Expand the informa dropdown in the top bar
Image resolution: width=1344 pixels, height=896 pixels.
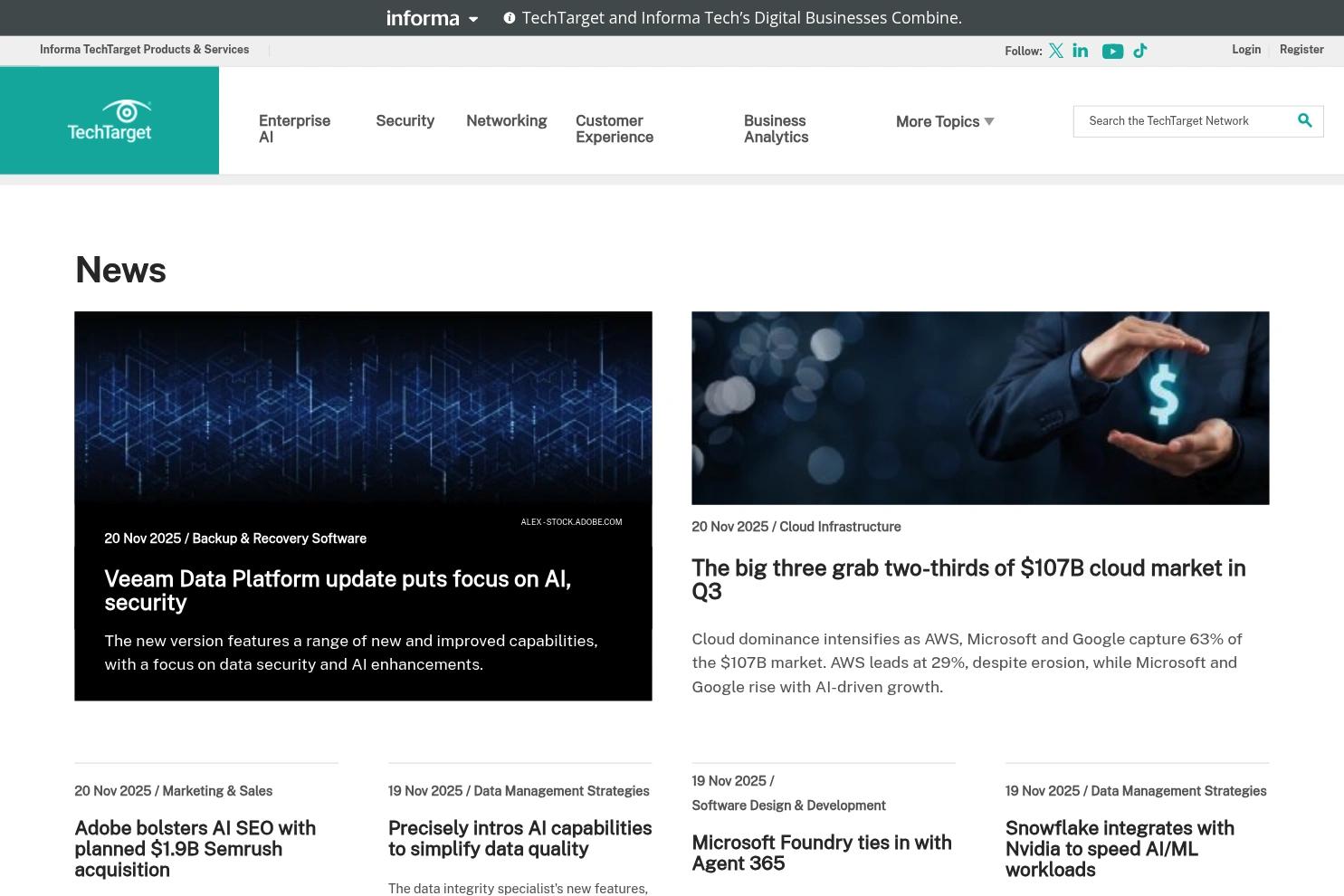432,18
